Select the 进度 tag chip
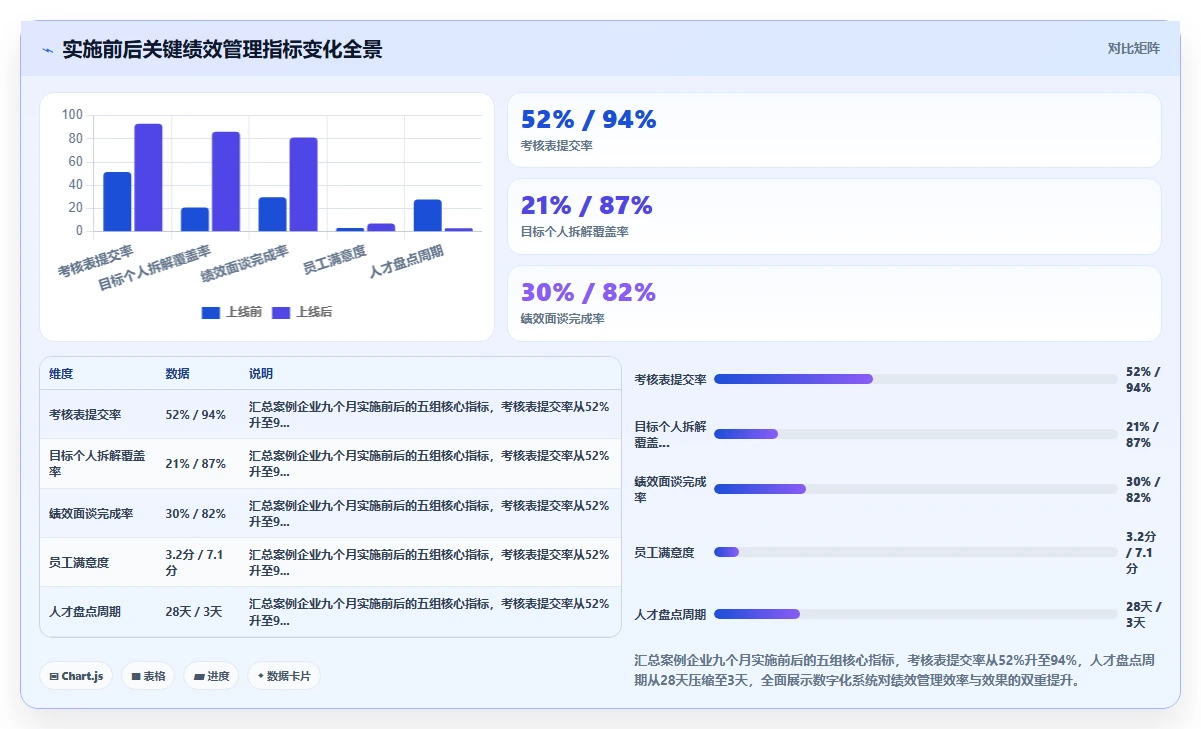The image size is (1201, 729). pyautogui.click(x=211, y=676)
